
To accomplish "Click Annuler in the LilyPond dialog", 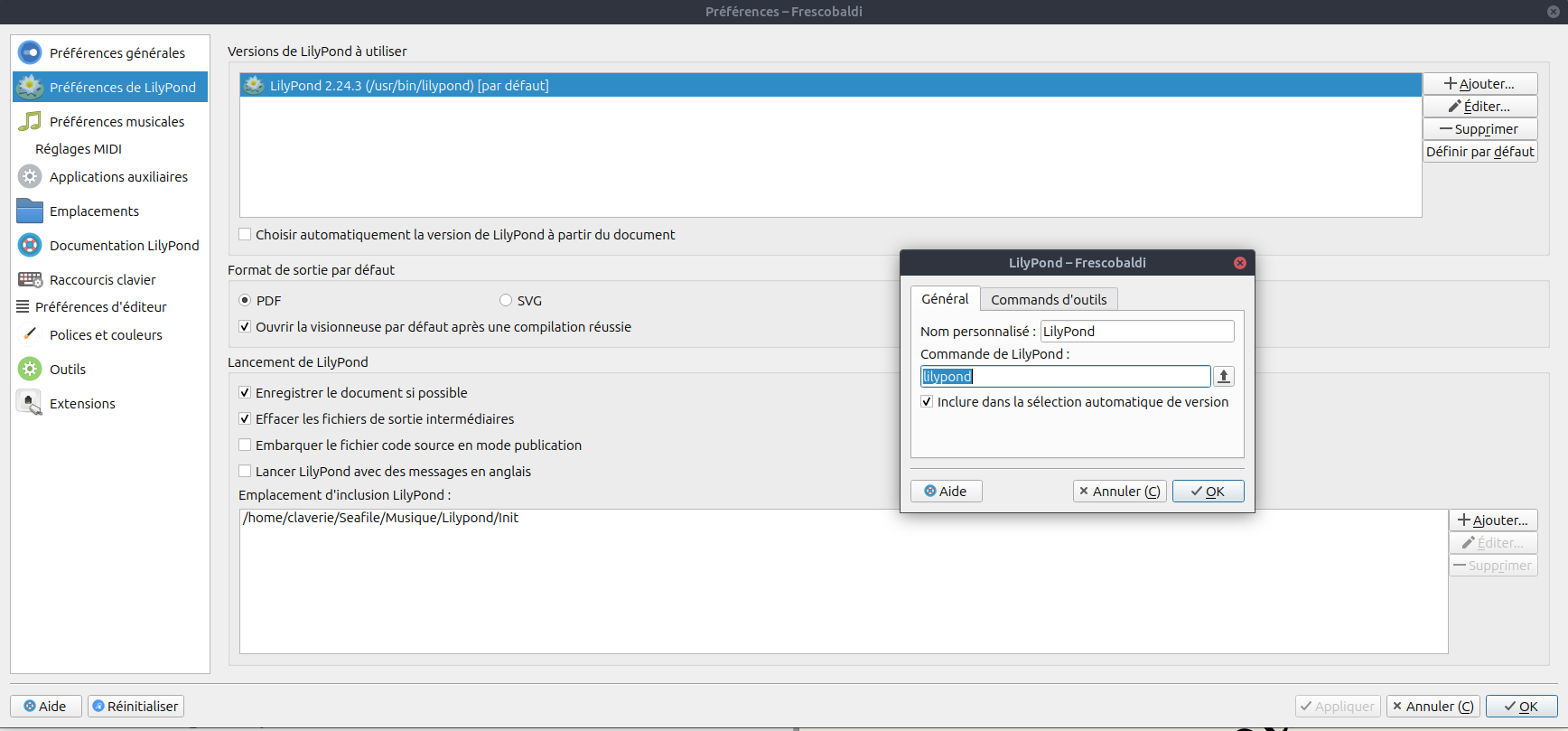I will 1120,491.
